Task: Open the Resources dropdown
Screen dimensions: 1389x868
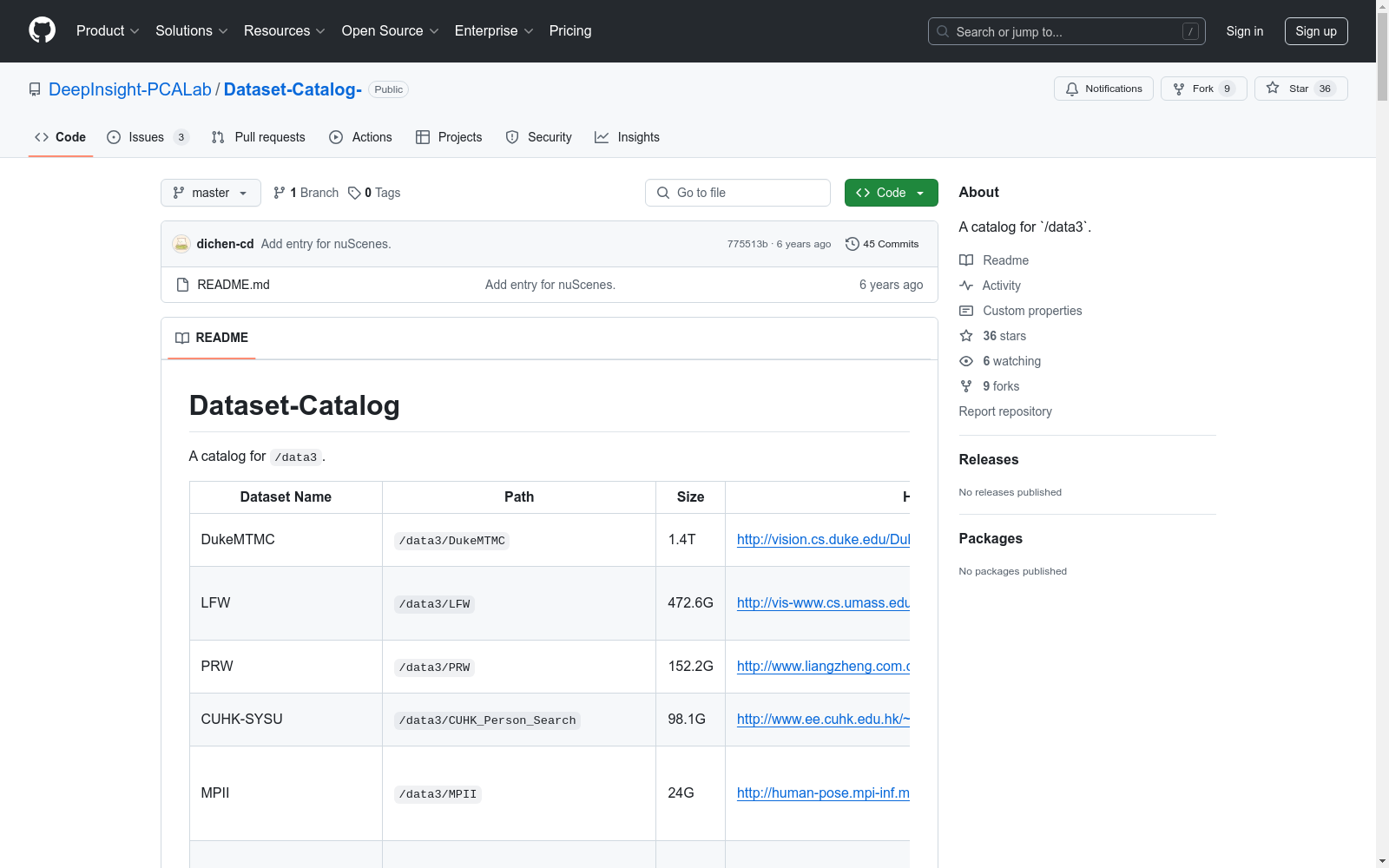Action: tap(285, 31)
